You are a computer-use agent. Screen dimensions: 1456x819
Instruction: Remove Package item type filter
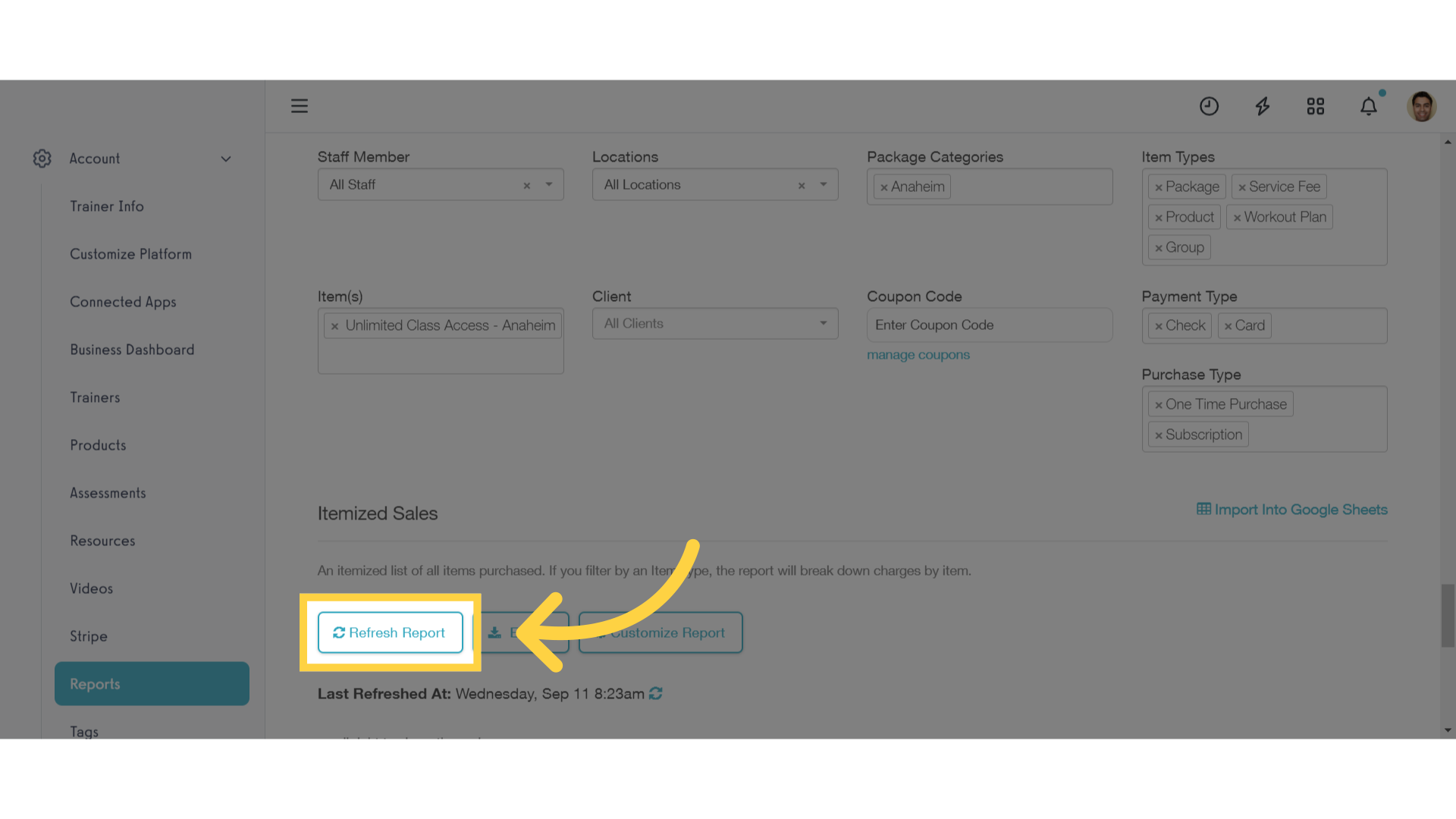1160,186
